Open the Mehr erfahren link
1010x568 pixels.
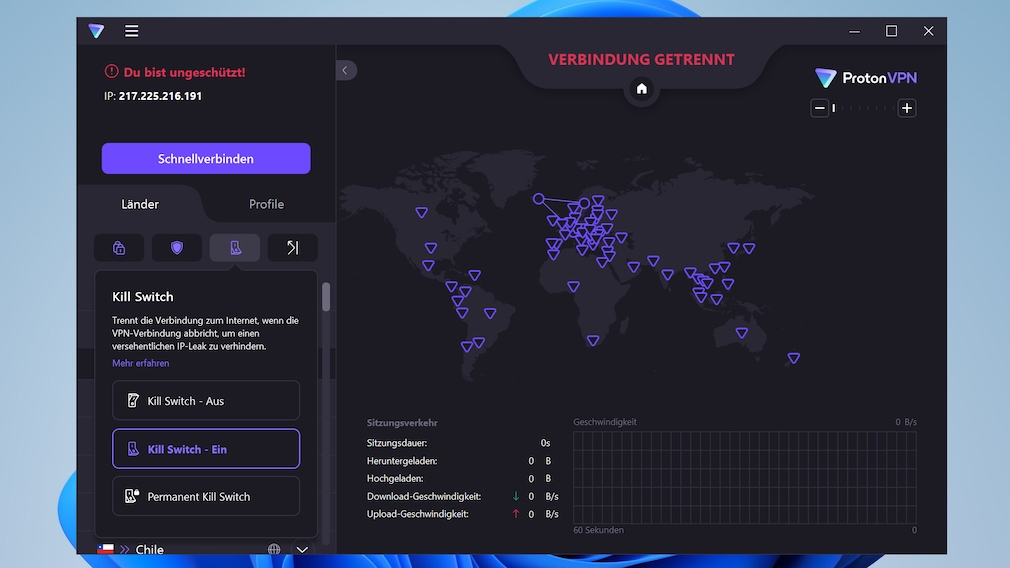[140, 363]
